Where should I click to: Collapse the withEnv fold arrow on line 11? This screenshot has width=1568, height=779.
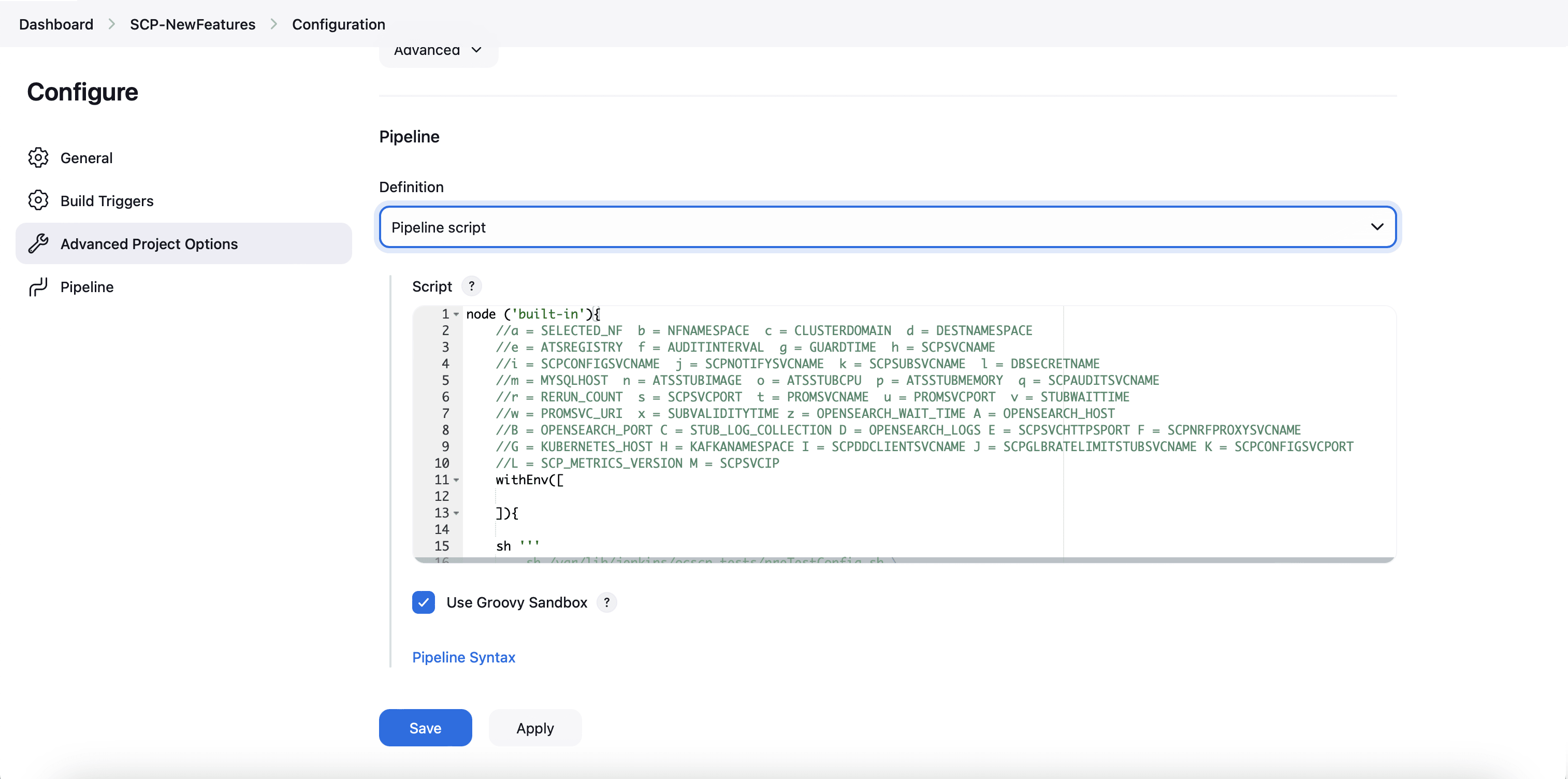458,481
